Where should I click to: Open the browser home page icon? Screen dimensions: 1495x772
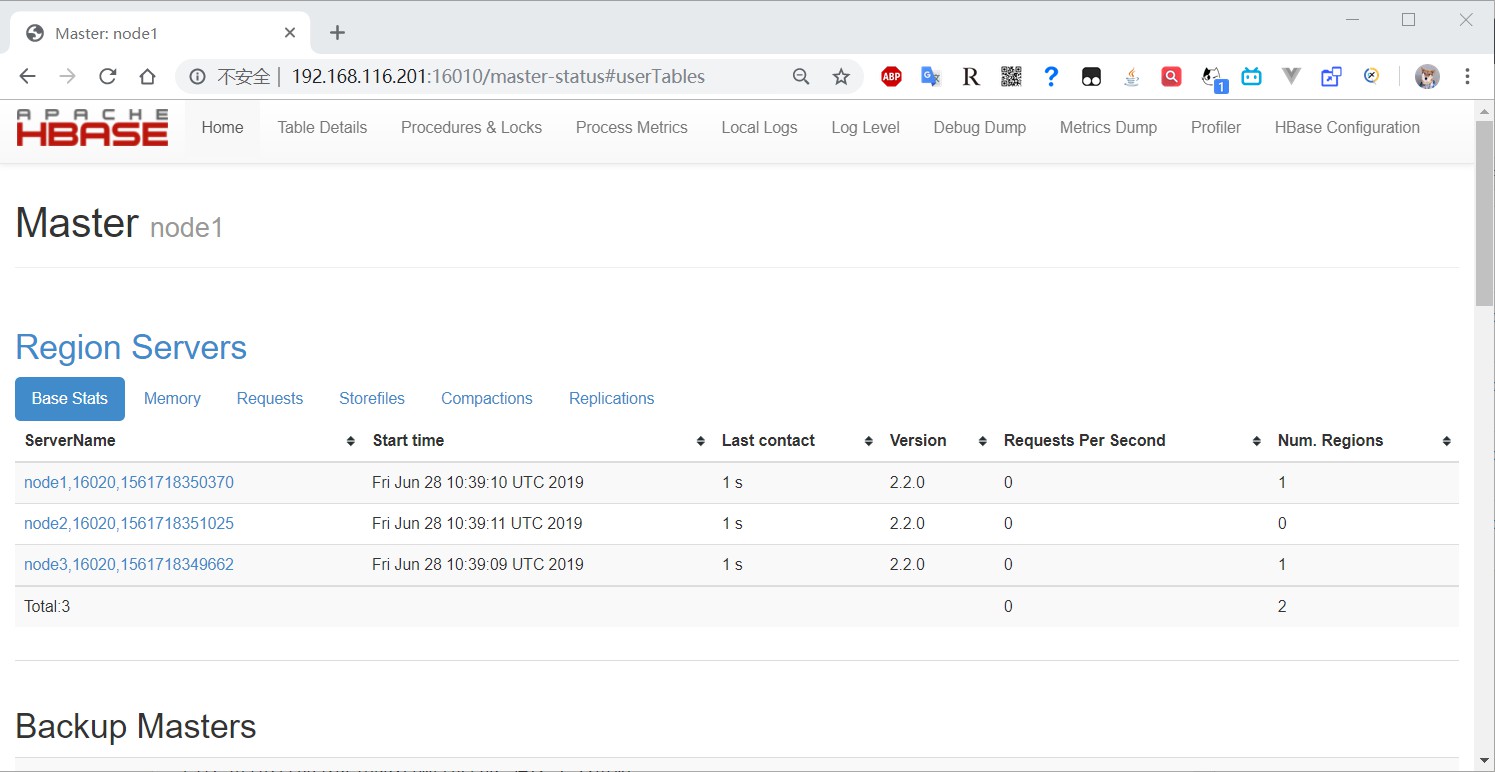click(x=147, y=77)
